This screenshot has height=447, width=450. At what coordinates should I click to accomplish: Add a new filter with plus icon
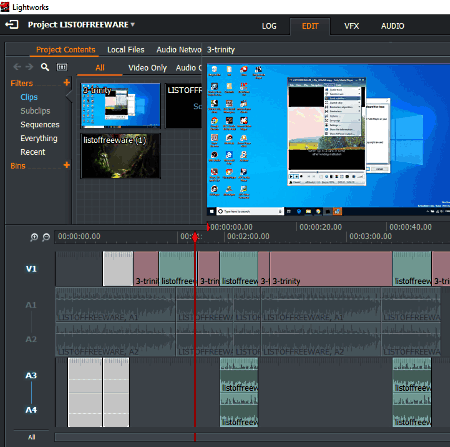(67, 82)
